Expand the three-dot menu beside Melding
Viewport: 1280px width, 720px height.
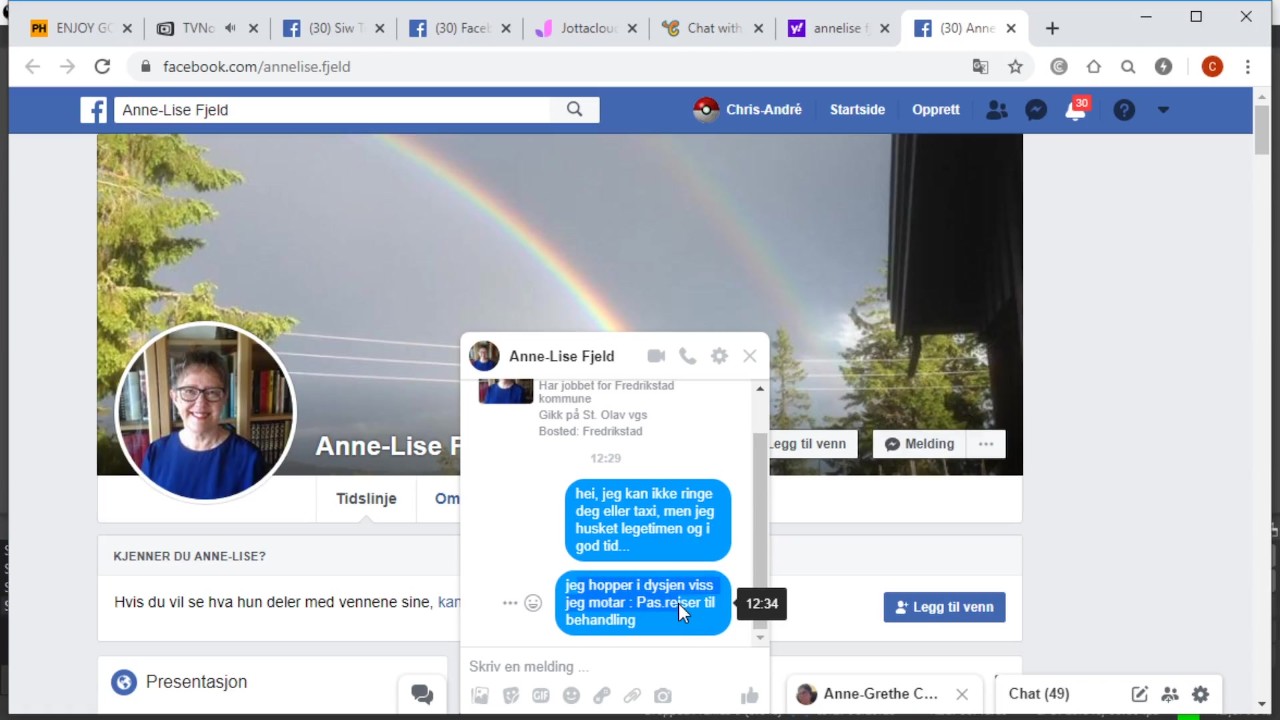tap(986, 444)
